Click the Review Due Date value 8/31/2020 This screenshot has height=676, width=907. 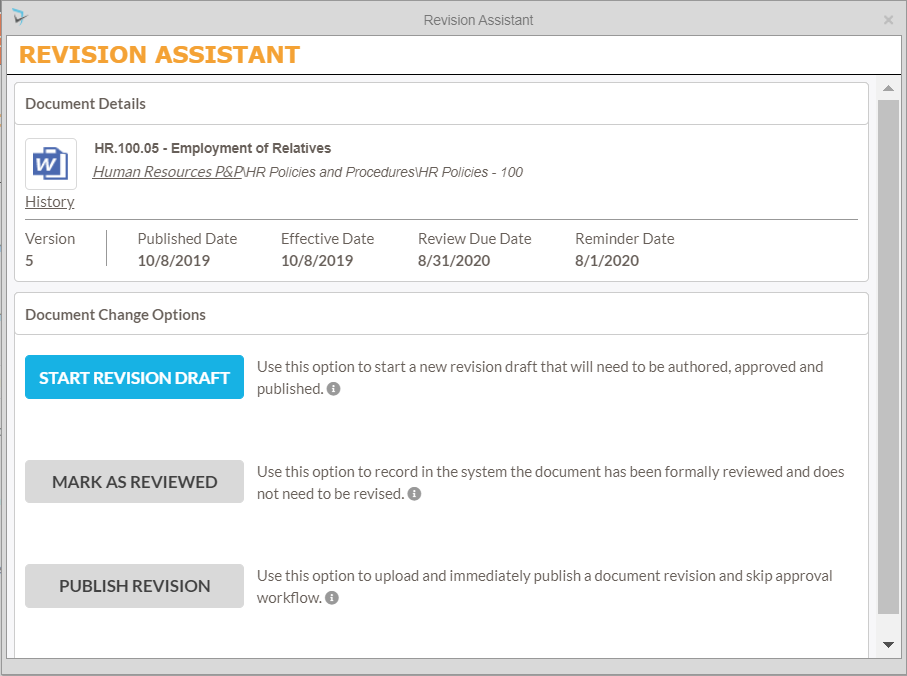click(x=455, y=261)
